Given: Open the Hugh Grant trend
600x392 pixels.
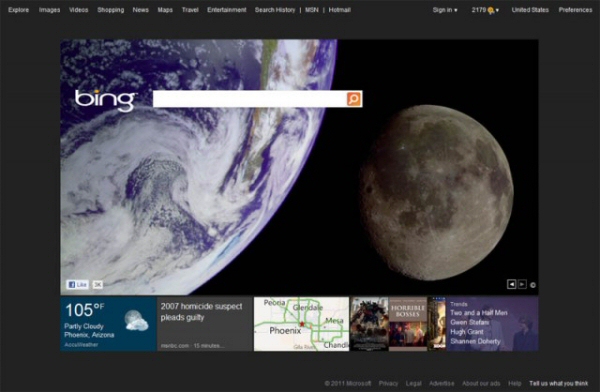Looking at the screenshot, I should click(467, 332).
